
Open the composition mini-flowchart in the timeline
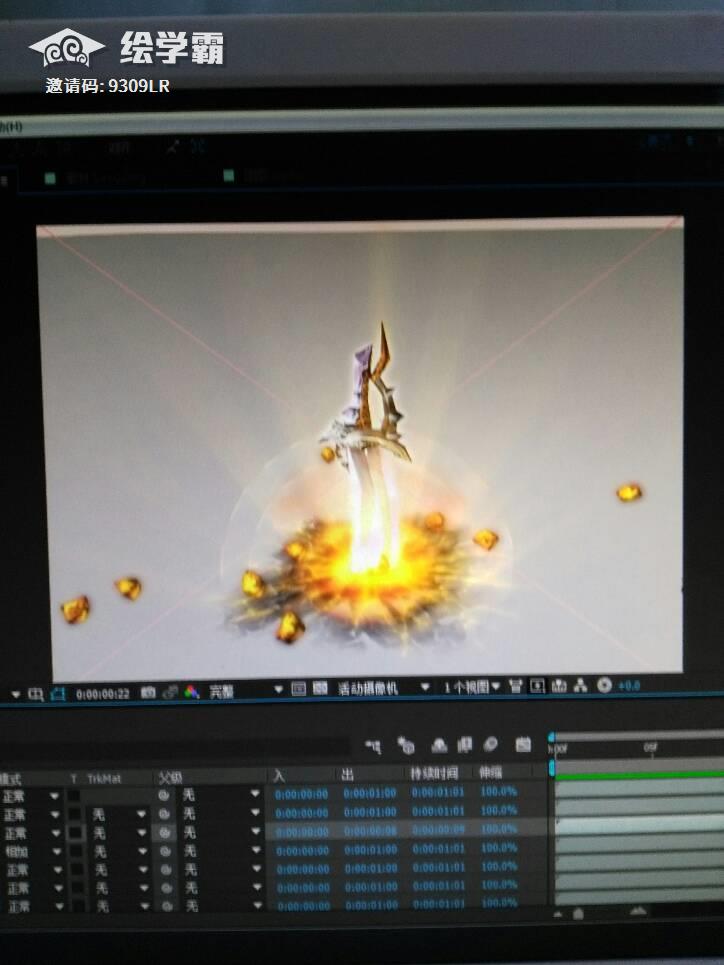pos(373,747)
